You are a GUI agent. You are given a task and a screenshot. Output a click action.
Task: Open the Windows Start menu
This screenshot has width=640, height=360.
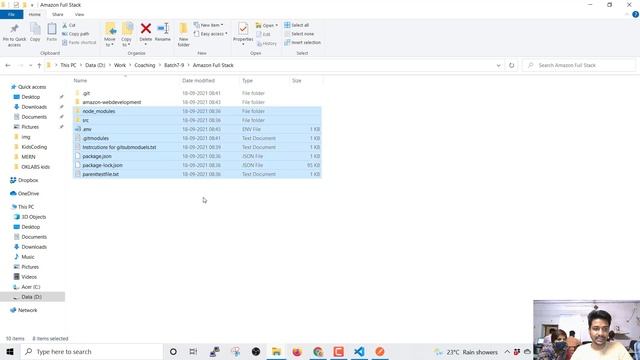click(x=10, y=351)
